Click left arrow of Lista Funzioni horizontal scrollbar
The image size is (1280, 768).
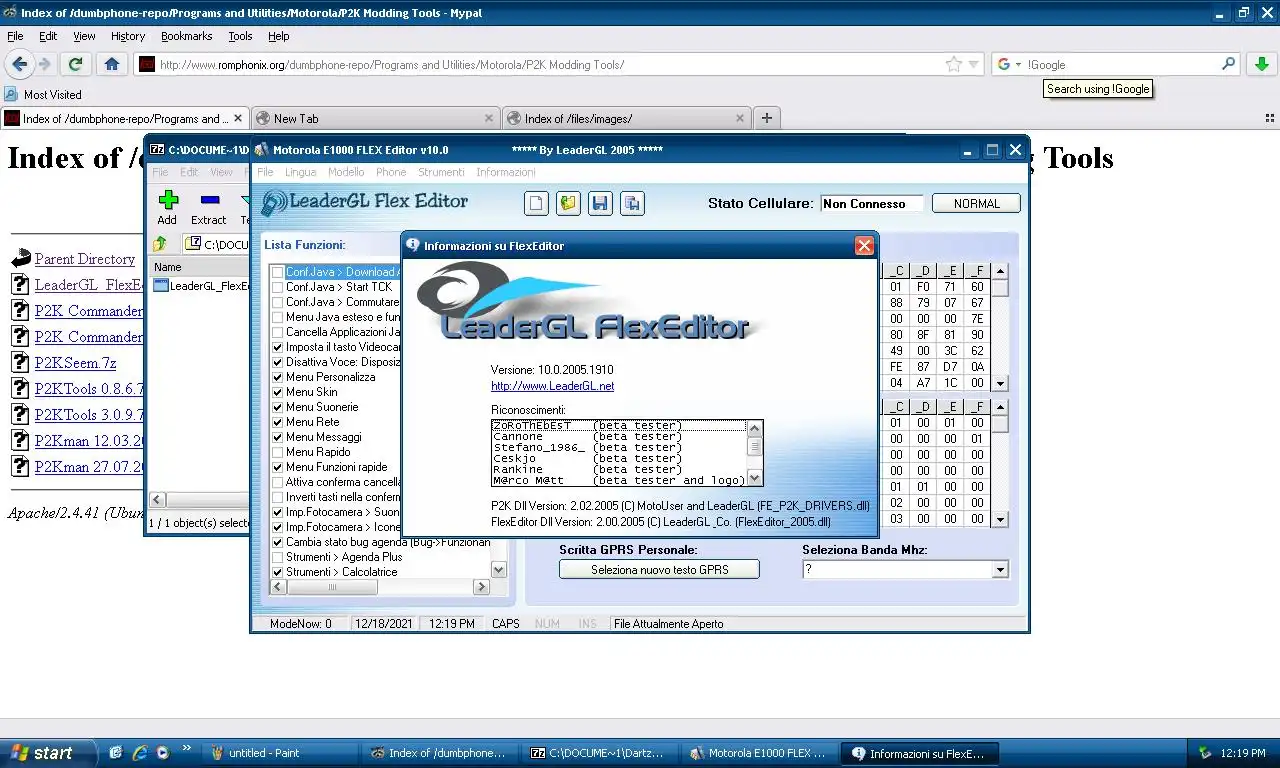[278, 587]
